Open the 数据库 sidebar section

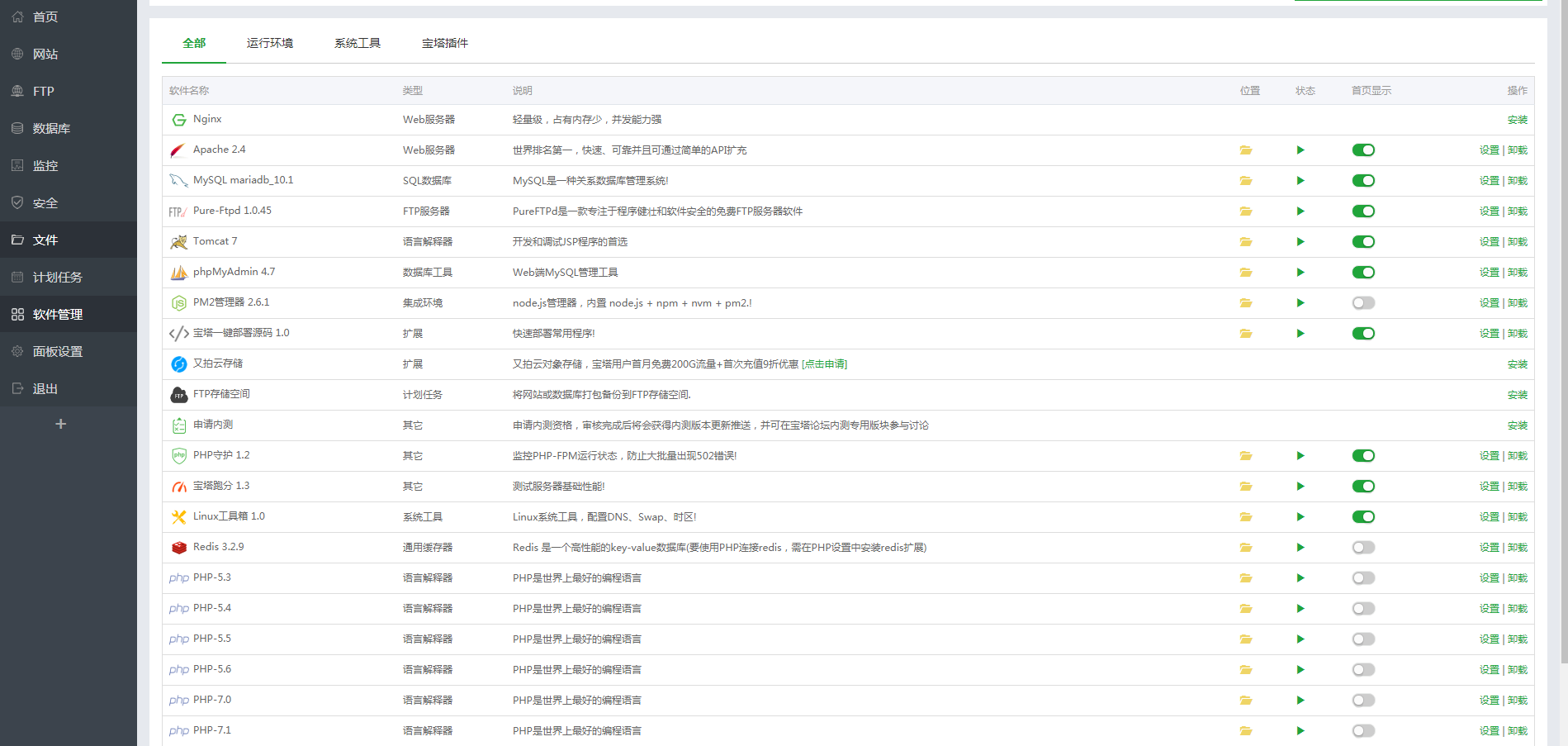[69, 128]
